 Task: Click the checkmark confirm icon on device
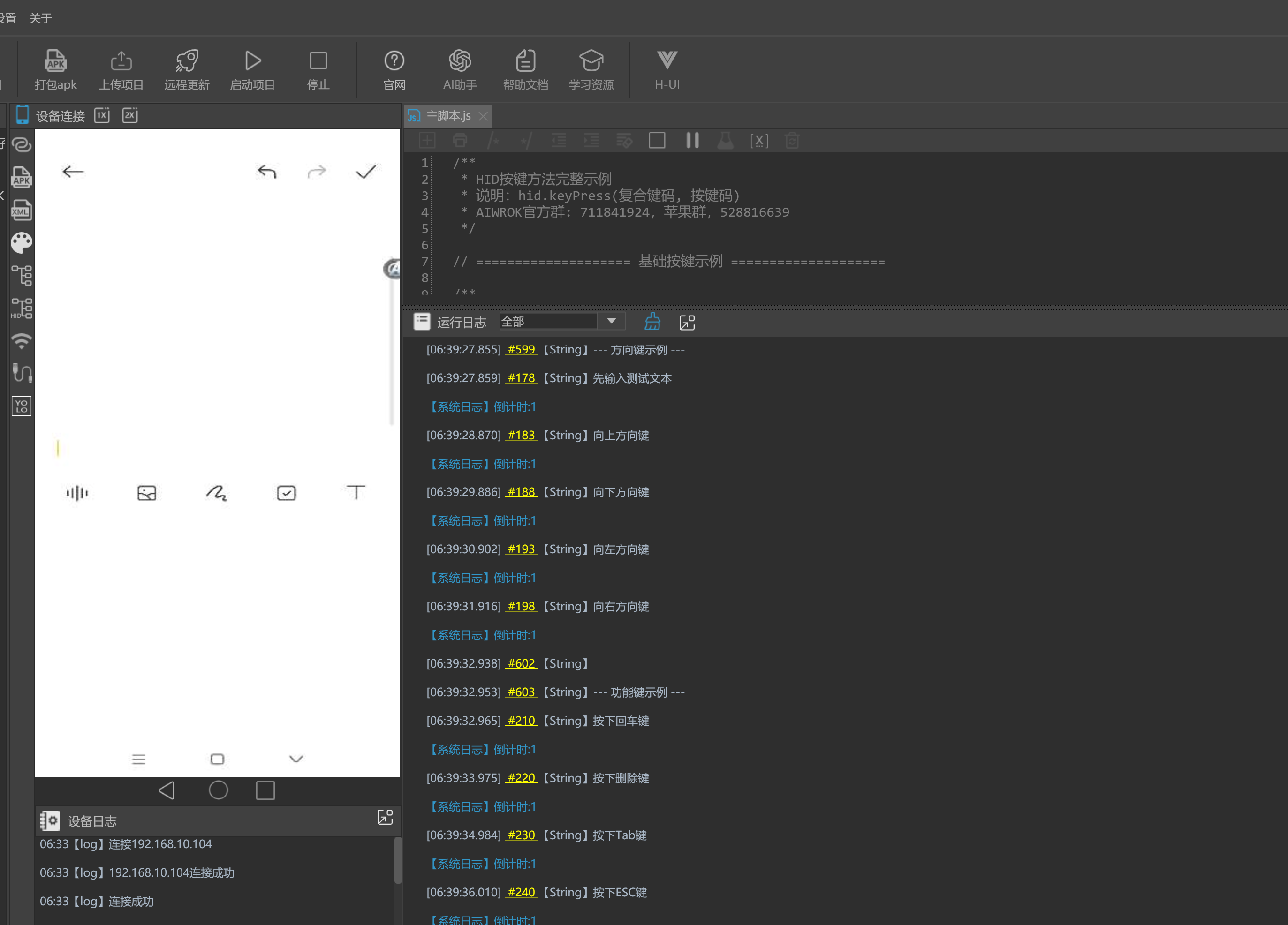point(366,172)
